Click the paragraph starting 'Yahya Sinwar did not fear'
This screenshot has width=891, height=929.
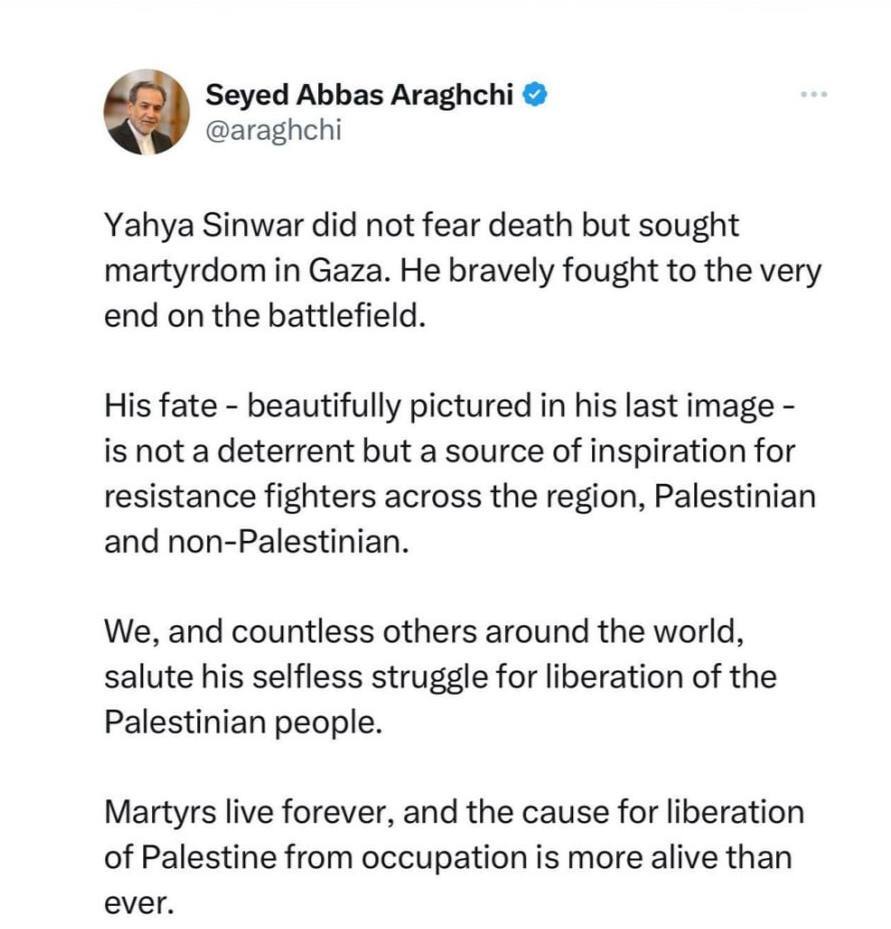463,271
